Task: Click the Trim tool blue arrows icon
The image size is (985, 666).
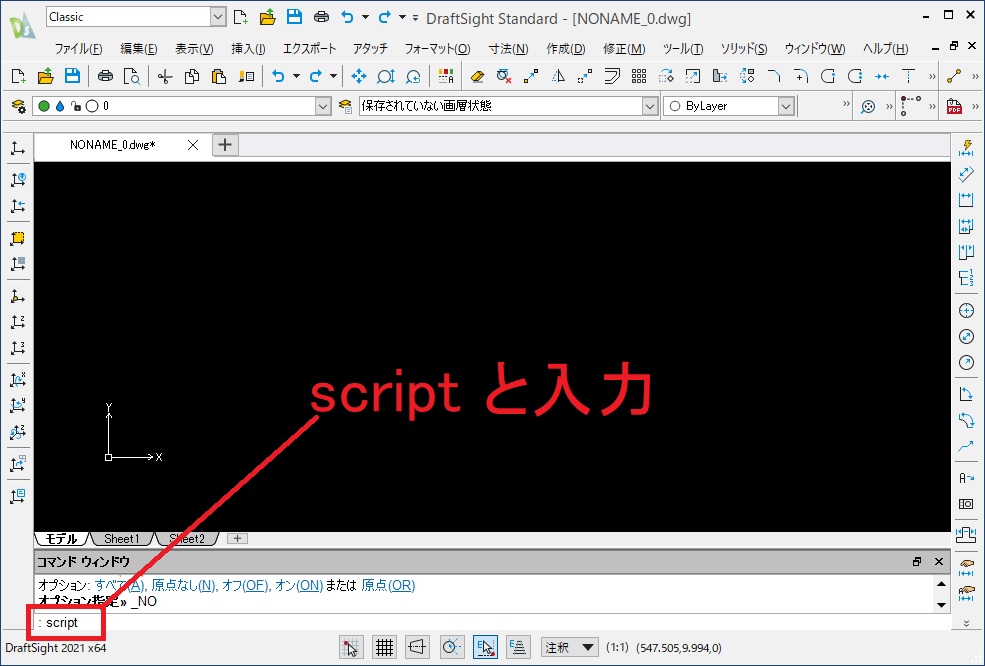Action: (x=882, y=77)
